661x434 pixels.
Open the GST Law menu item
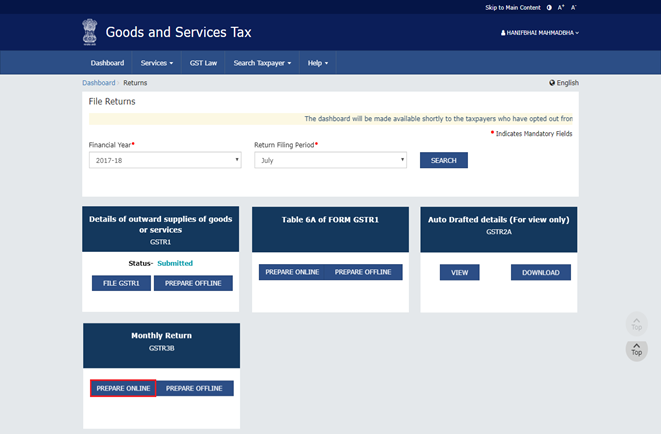click(x=203, y=63)
